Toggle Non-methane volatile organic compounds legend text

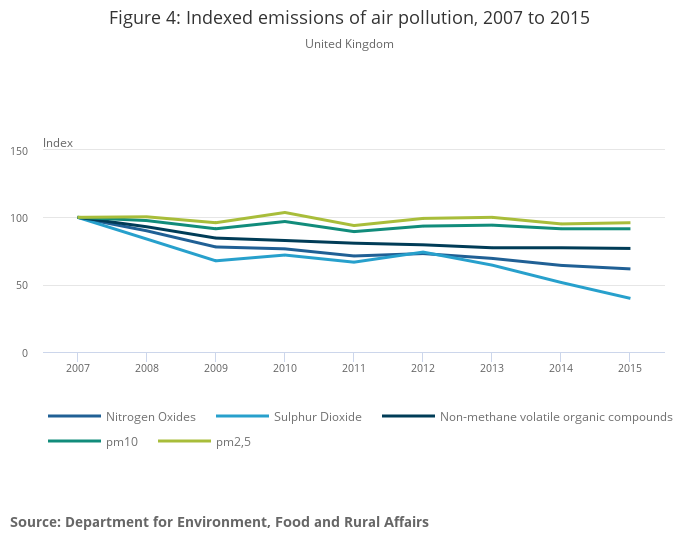[556, 417]
